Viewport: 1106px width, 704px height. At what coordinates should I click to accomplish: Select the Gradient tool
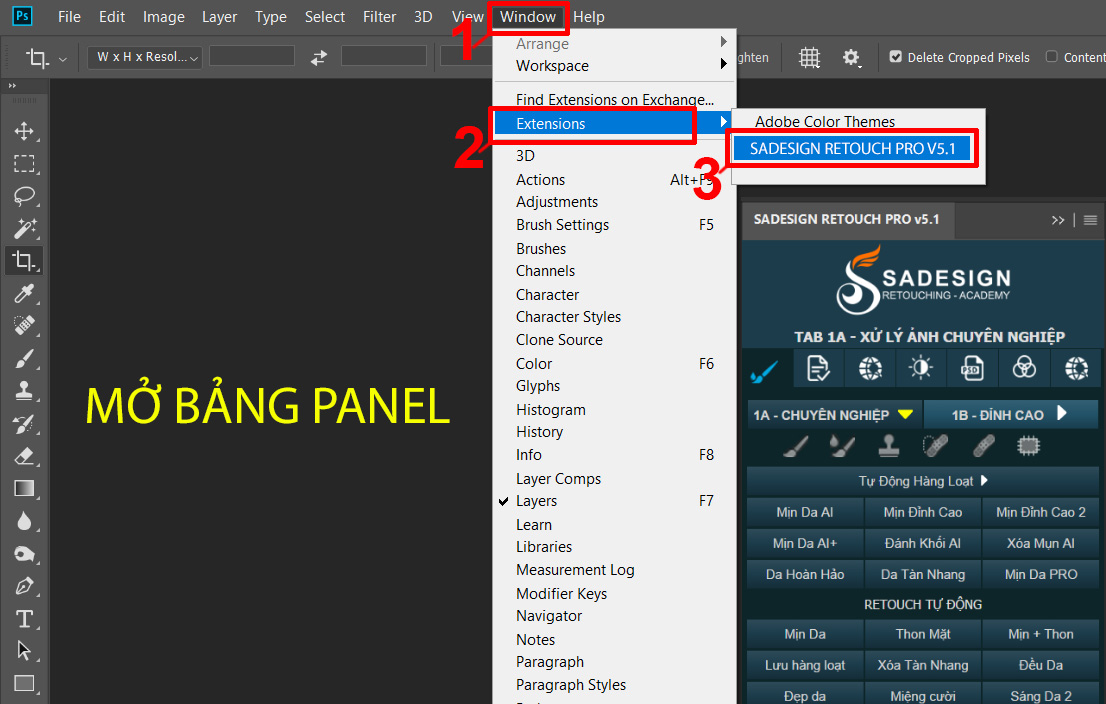pyautogui.click(x=24, y=488)
